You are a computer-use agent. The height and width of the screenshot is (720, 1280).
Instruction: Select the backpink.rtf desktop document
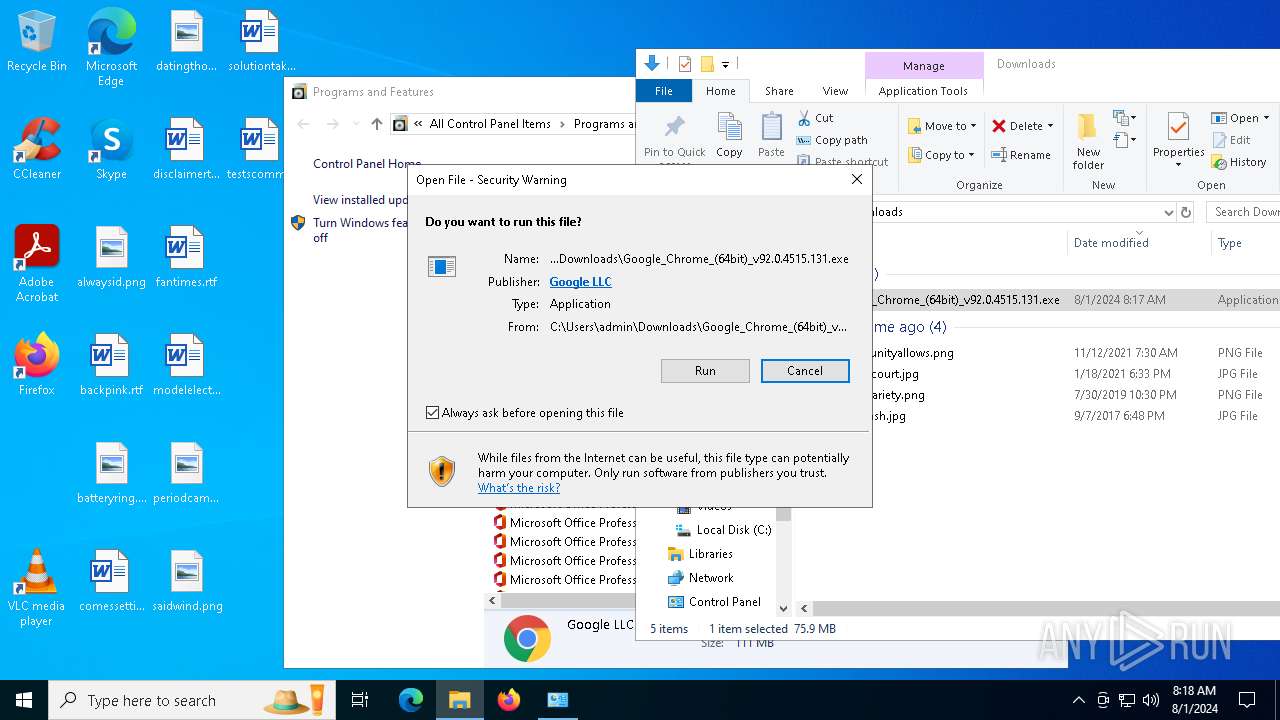pyautogui.click(x=111, y=366)
